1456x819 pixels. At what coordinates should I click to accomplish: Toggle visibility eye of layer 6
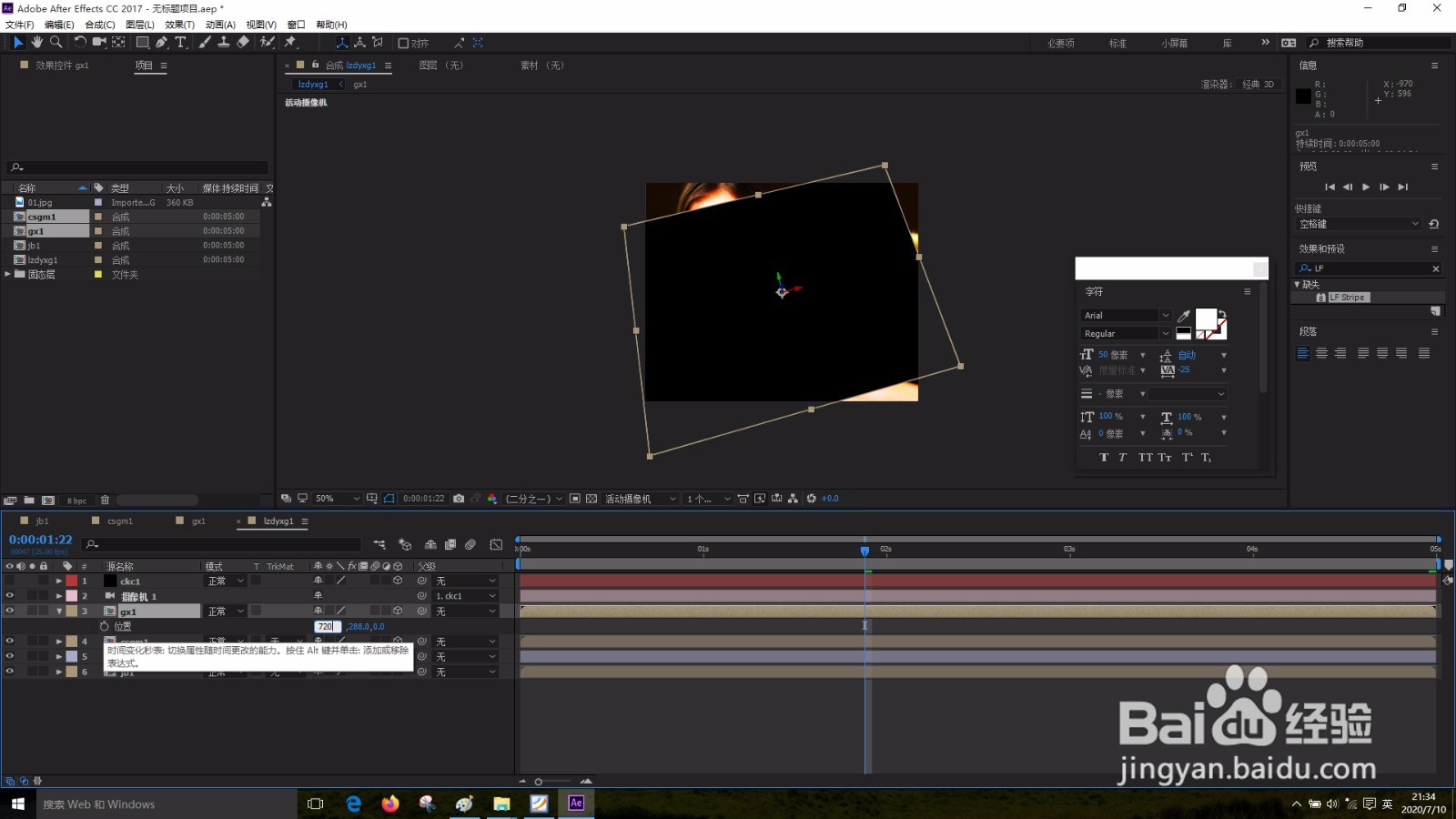click(x=10, y=672)
